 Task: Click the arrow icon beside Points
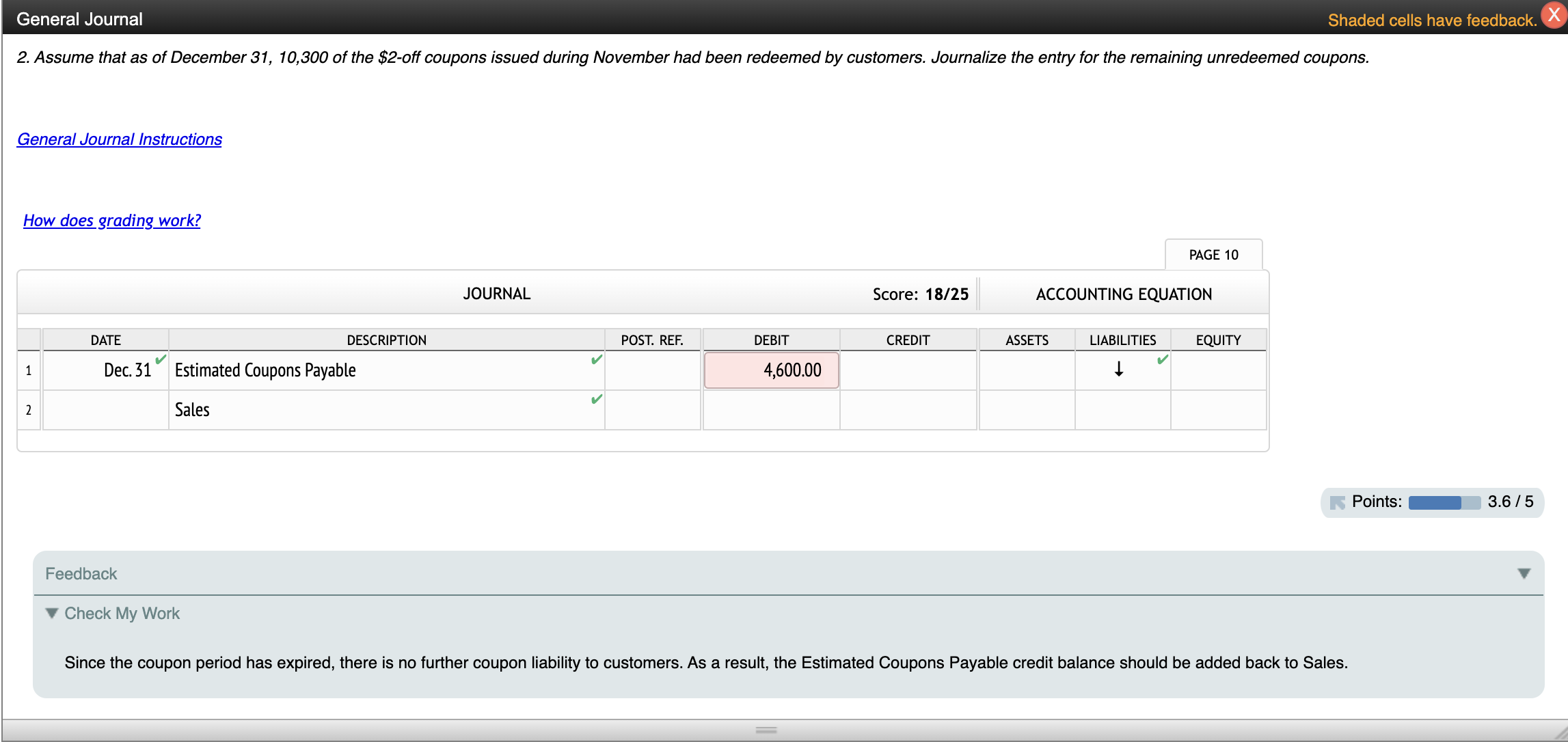1337,503
